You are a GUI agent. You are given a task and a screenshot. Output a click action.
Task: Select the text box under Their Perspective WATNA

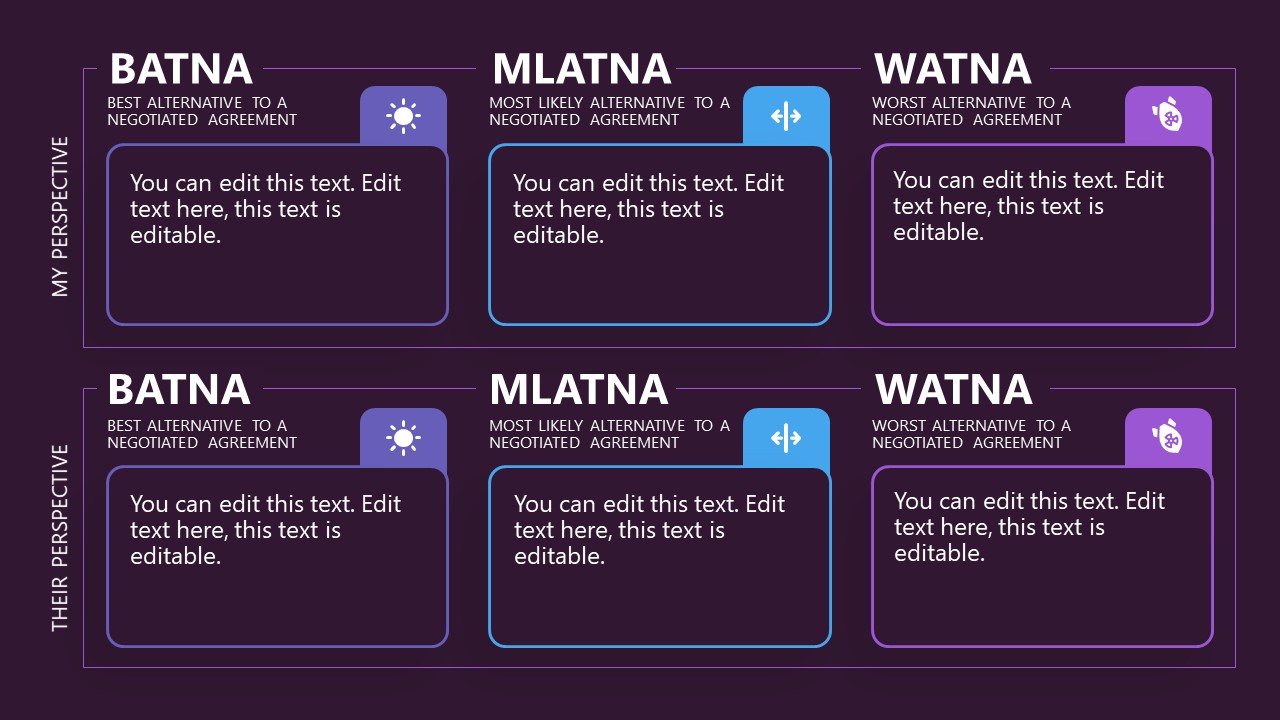pos(1042,557)
